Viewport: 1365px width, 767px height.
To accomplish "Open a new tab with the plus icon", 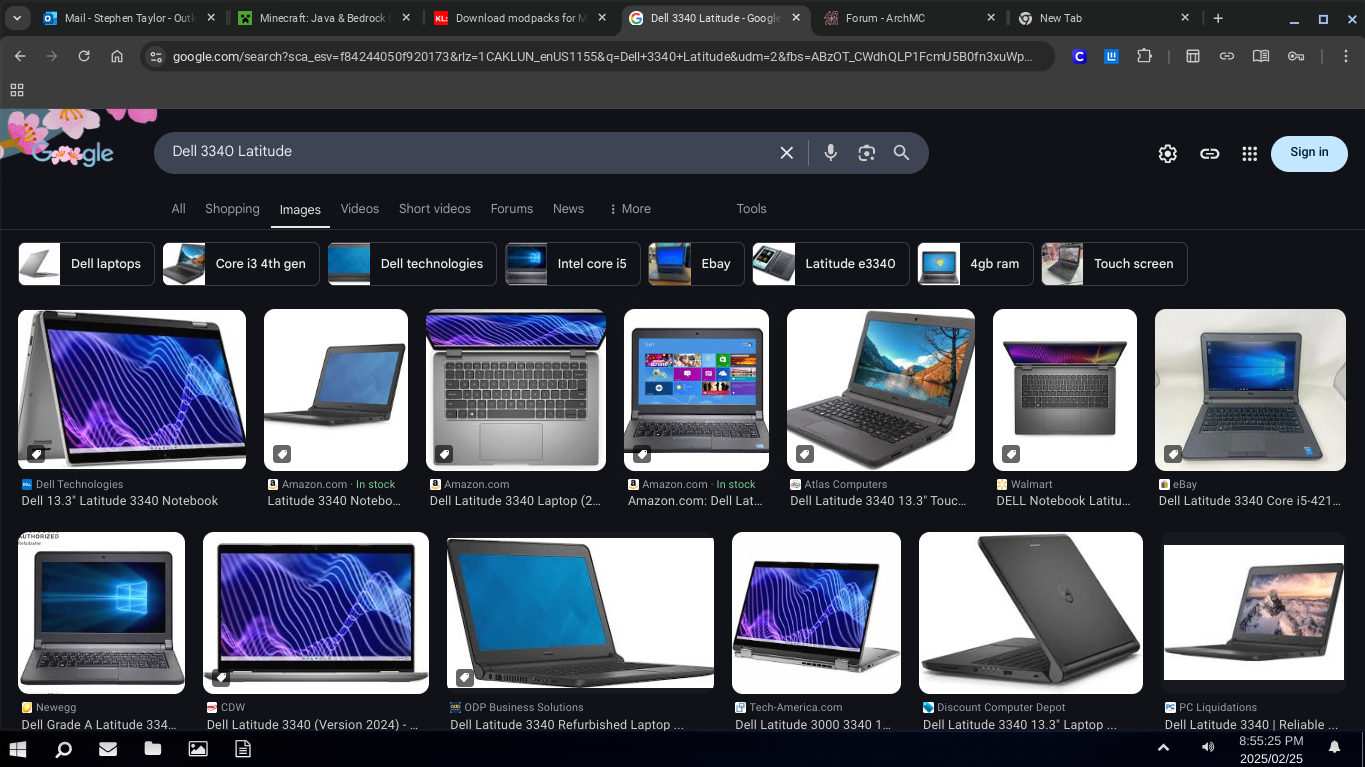I will point(1218,18).
